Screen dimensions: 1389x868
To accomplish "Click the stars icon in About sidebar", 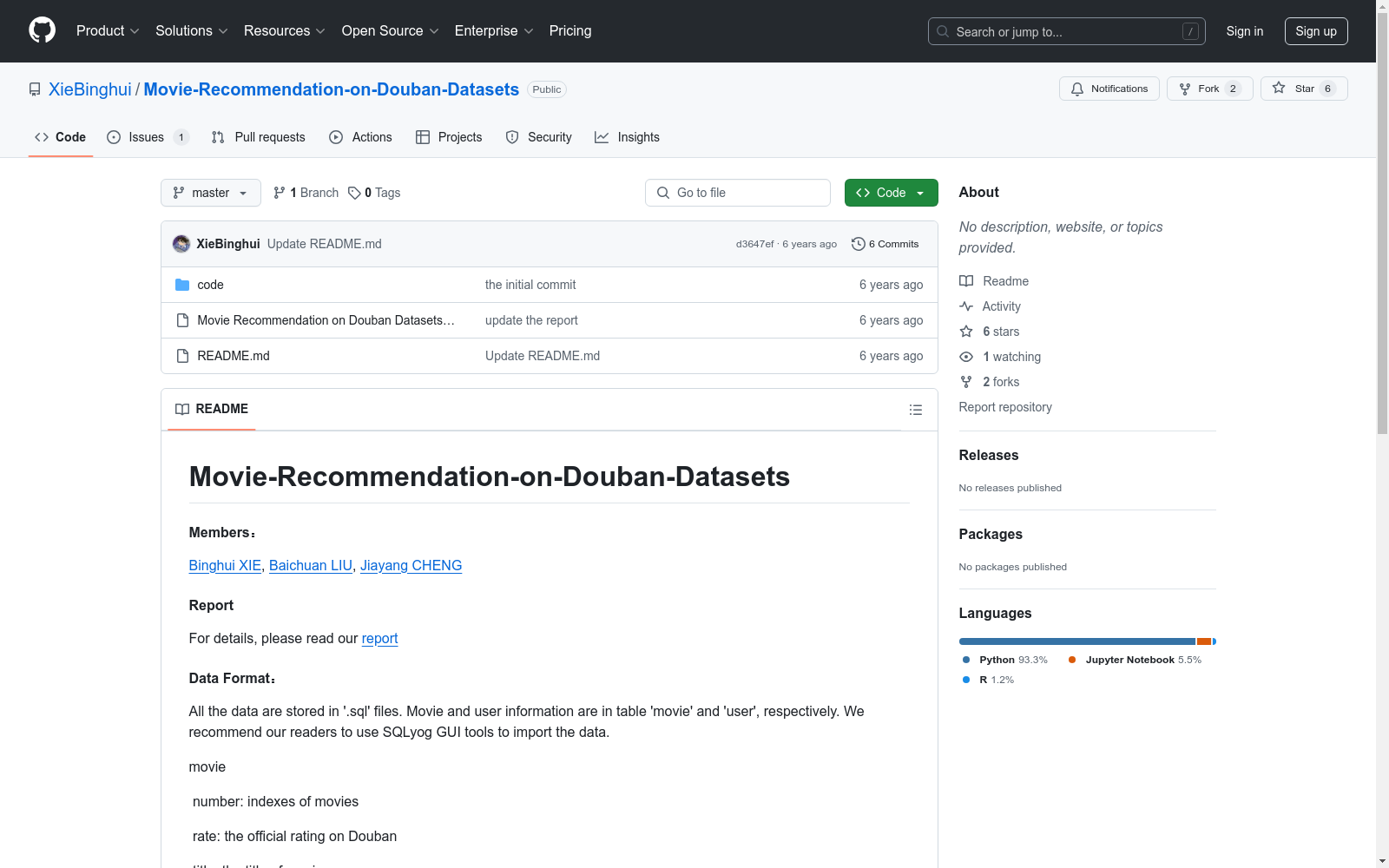I will [x=966, y=332].
